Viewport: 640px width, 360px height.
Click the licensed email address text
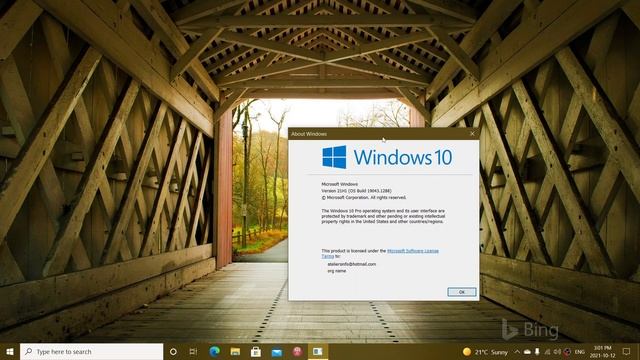coord(351,264)
